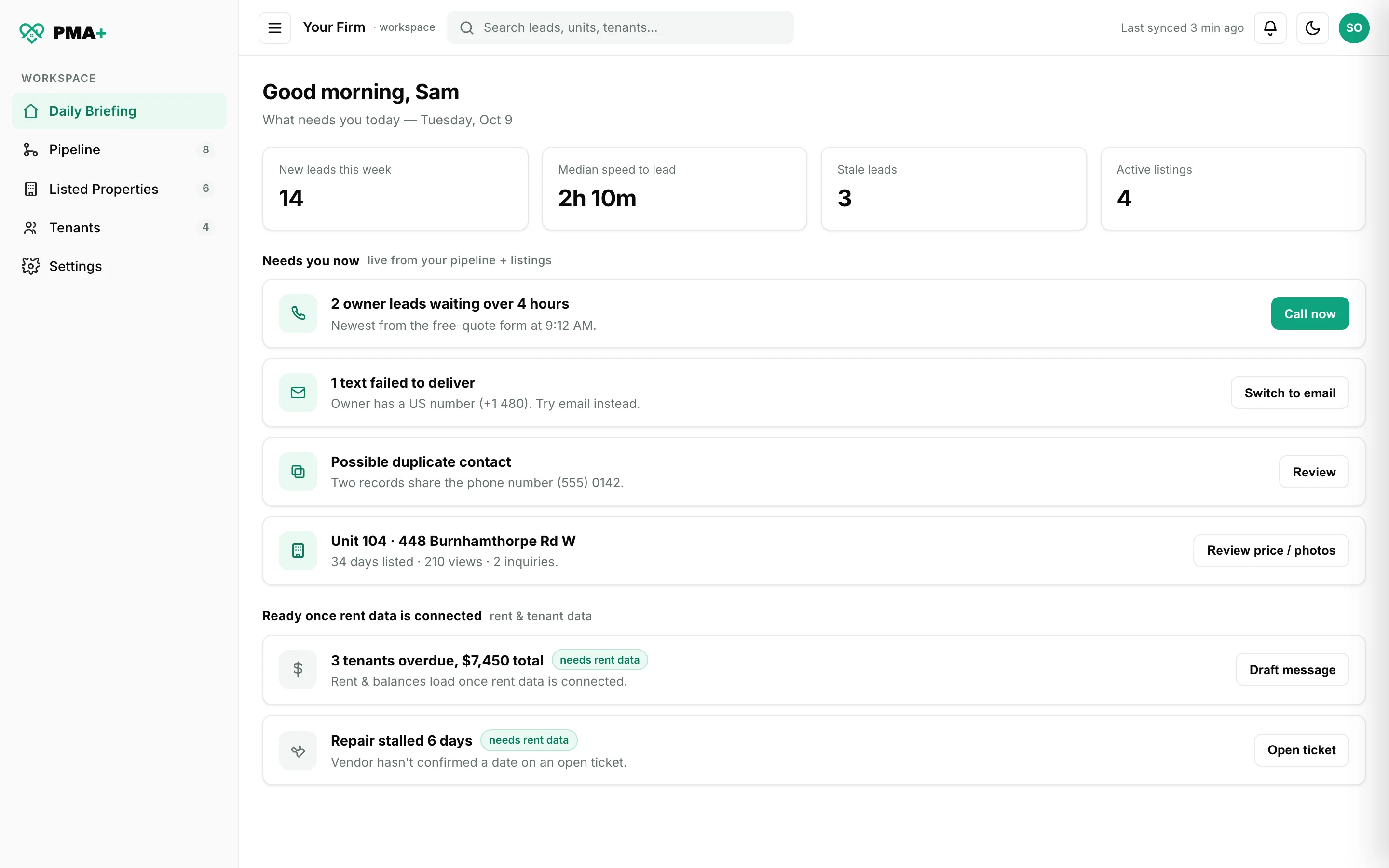The image size is (1389, 868).
Task: Click the Last synced 3 min ago text
Action: [x=1182, y=27]
